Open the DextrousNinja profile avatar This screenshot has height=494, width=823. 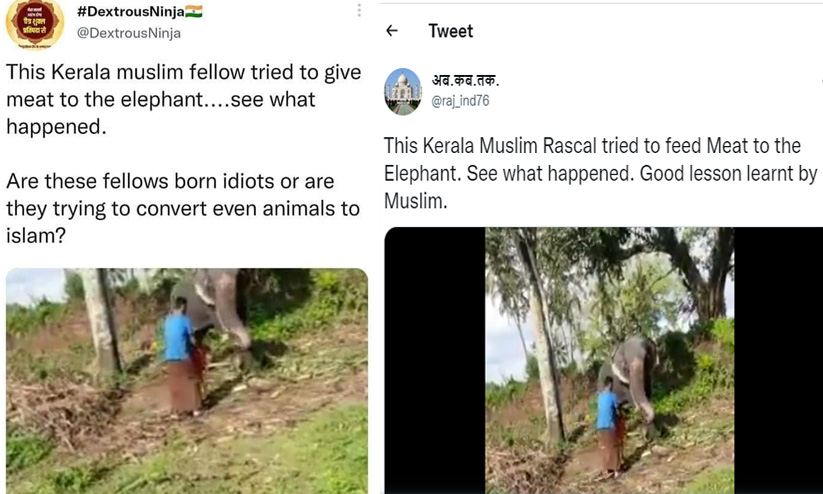[34, 22]
